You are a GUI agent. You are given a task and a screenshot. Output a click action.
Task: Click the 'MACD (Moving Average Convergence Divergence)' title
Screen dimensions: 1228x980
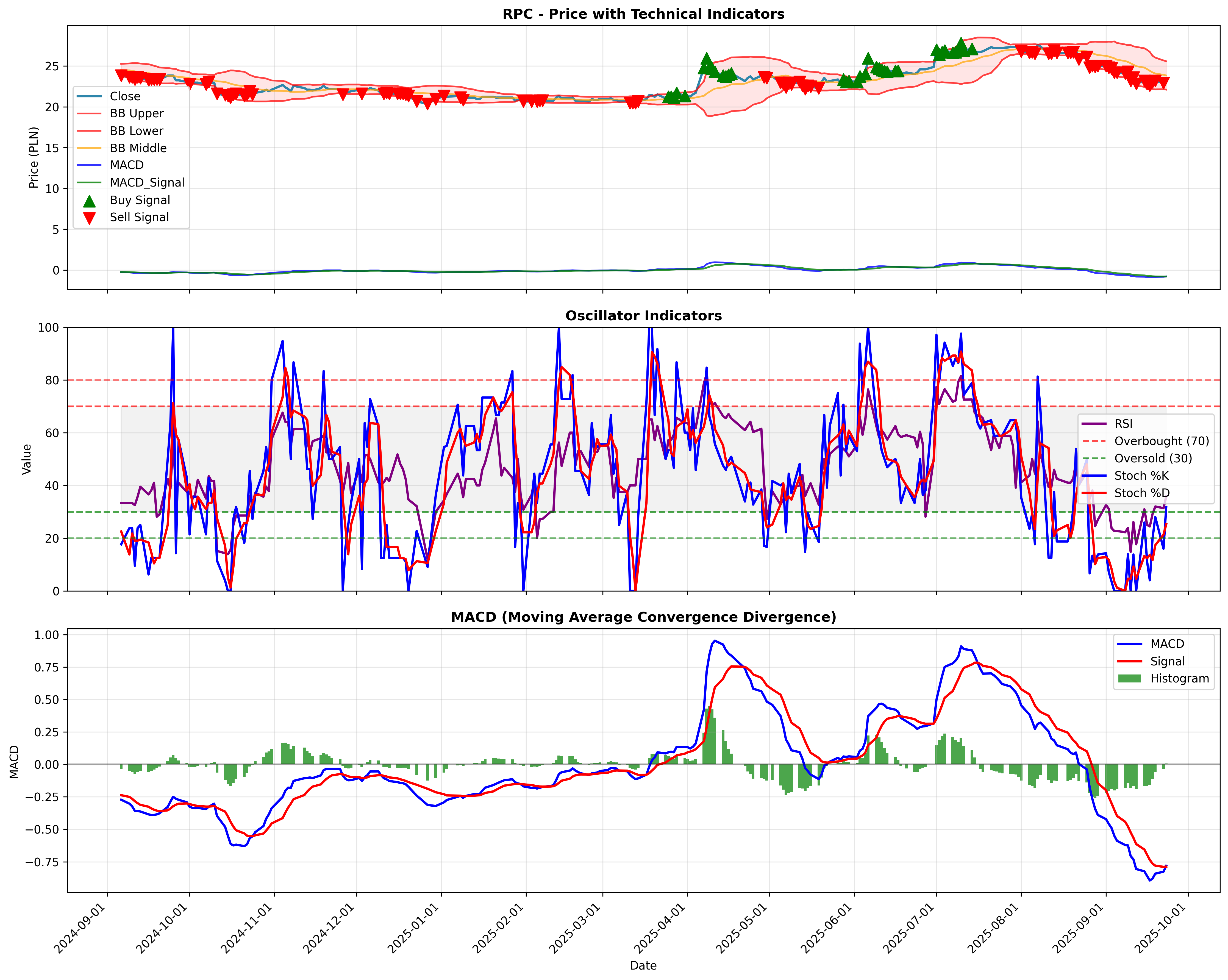pos(643,617)
